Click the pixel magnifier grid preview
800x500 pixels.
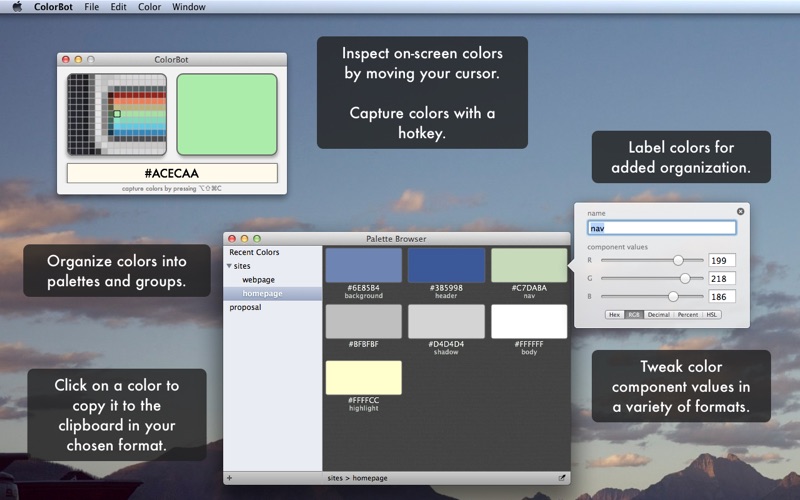117,114
